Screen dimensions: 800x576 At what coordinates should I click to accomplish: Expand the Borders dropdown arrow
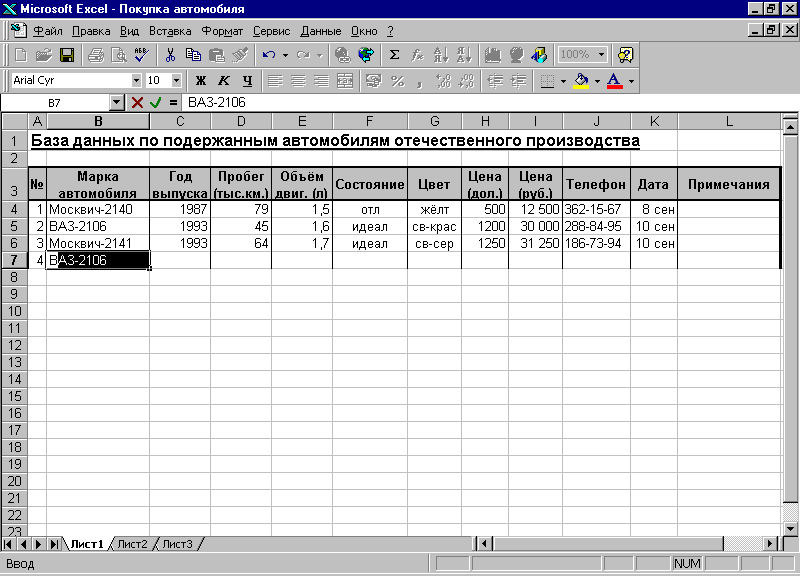click(563, 81)
